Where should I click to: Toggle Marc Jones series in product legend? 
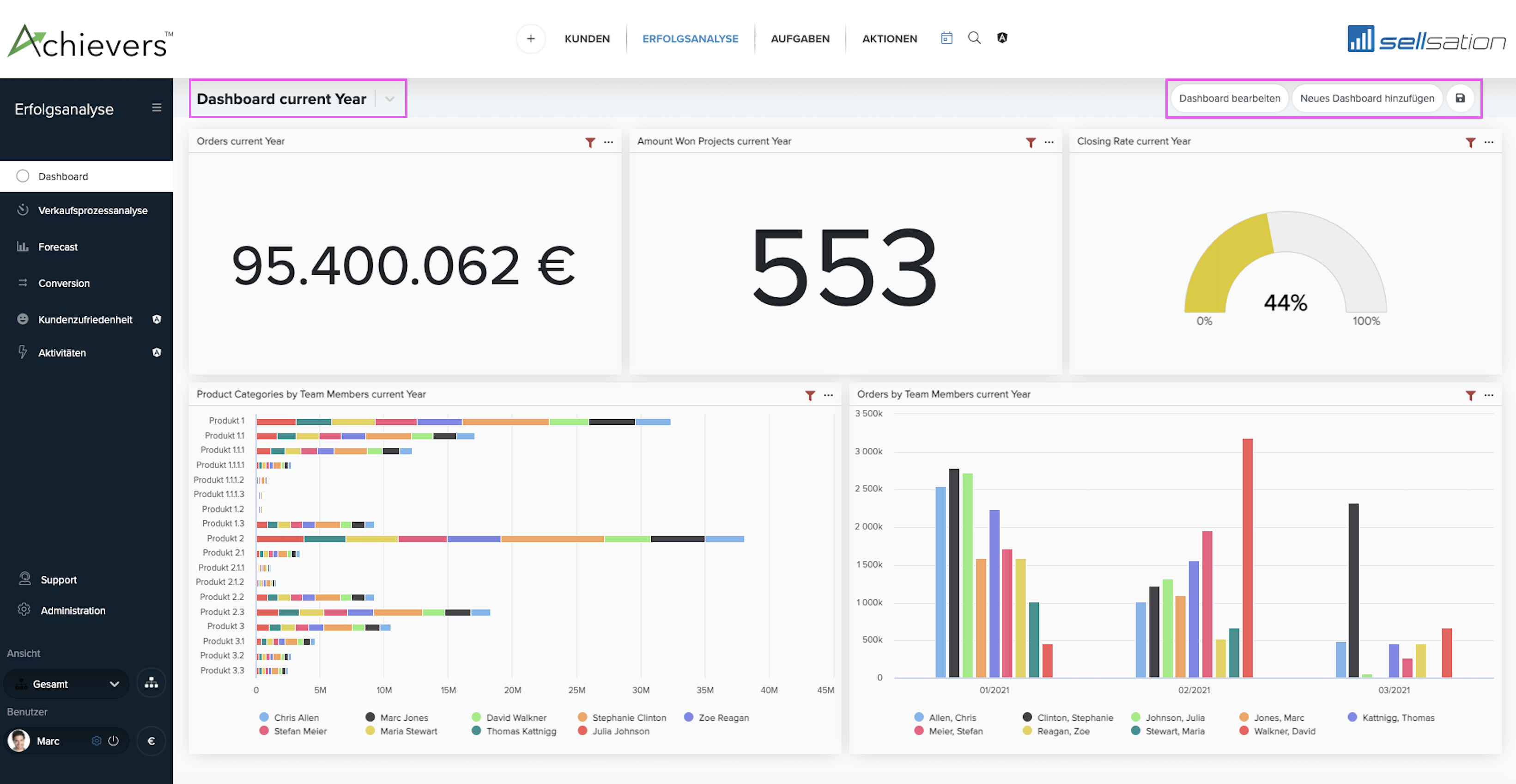click(x=397, y=718)
